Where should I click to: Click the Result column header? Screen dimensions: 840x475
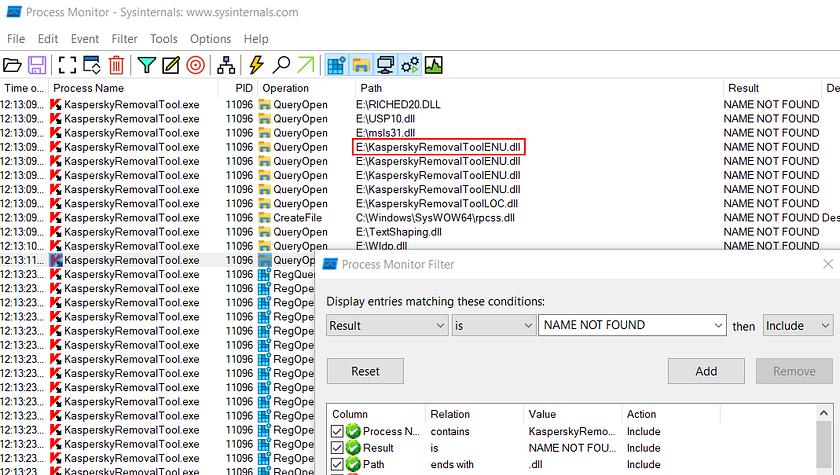coord(771,88)
